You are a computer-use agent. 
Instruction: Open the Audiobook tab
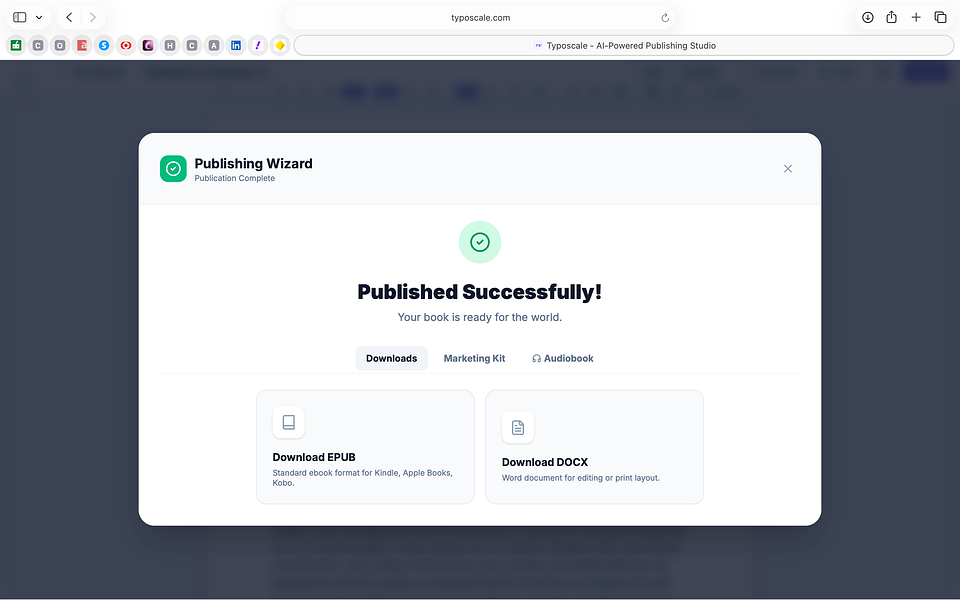pyautogui.click(x=563, y=358)
